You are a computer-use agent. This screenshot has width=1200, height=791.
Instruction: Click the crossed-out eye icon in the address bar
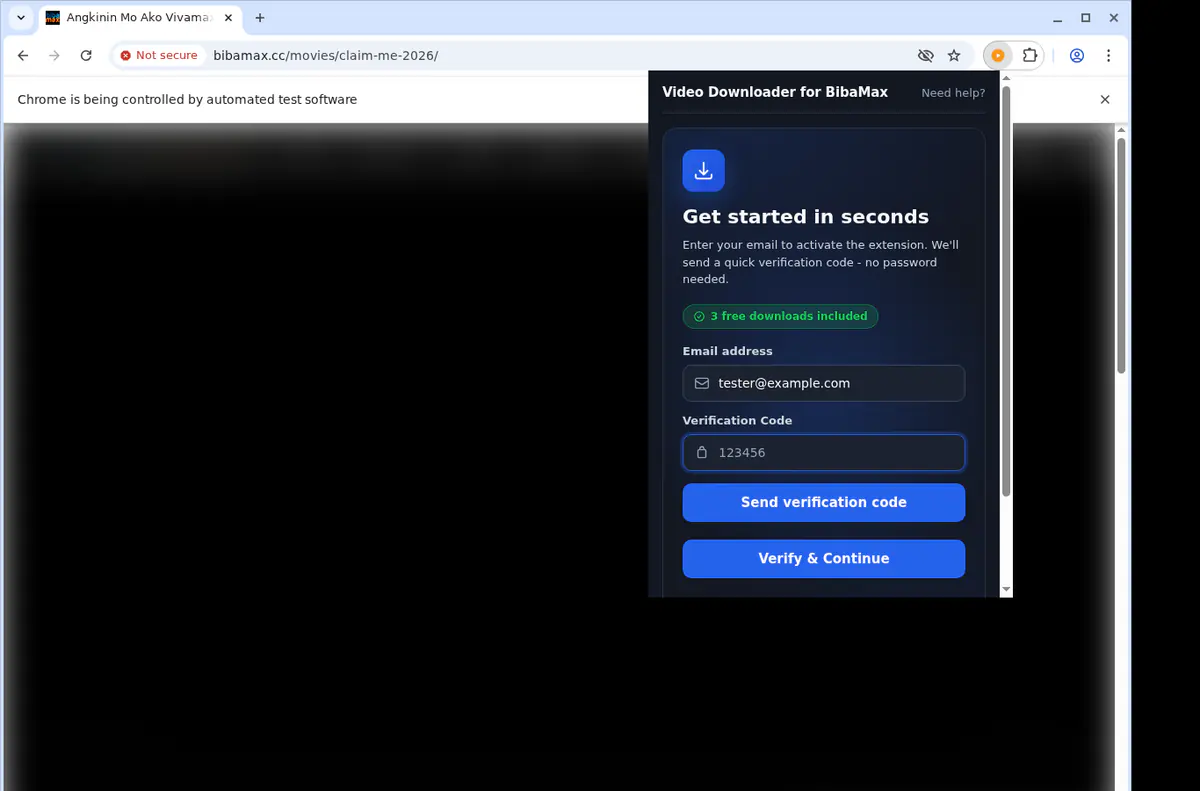[x=925, y=56]
